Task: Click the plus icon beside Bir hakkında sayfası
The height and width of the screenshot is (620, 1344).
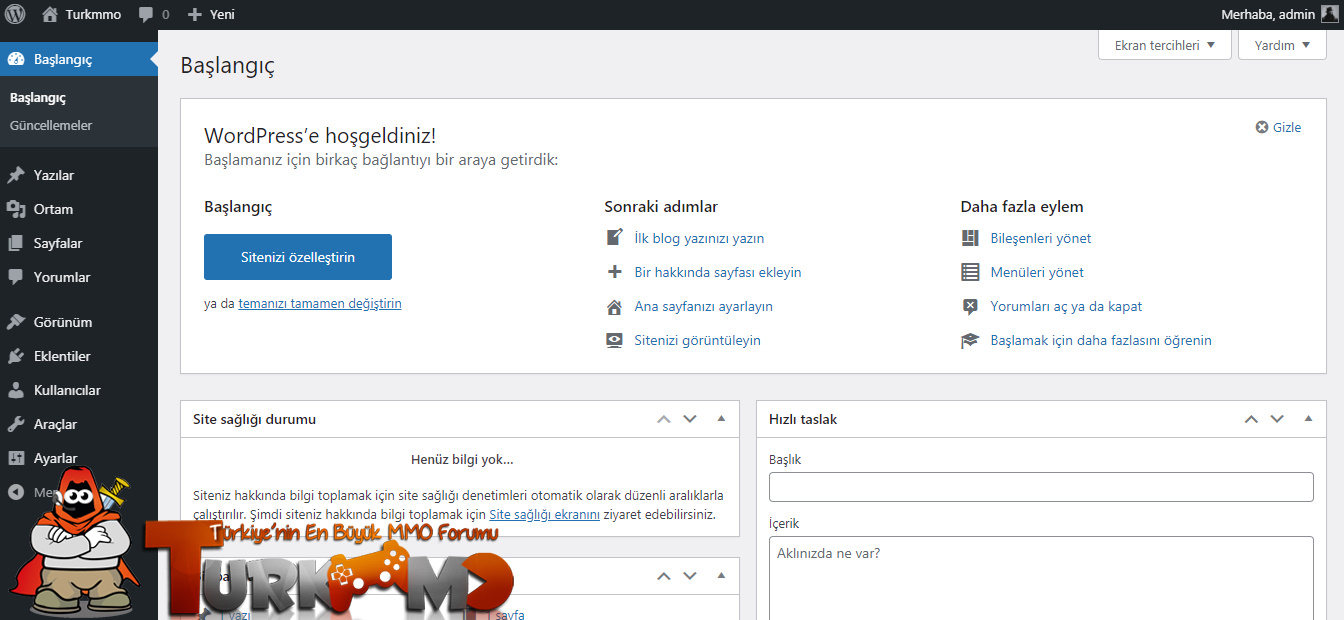Action: [x=615, y=272]
